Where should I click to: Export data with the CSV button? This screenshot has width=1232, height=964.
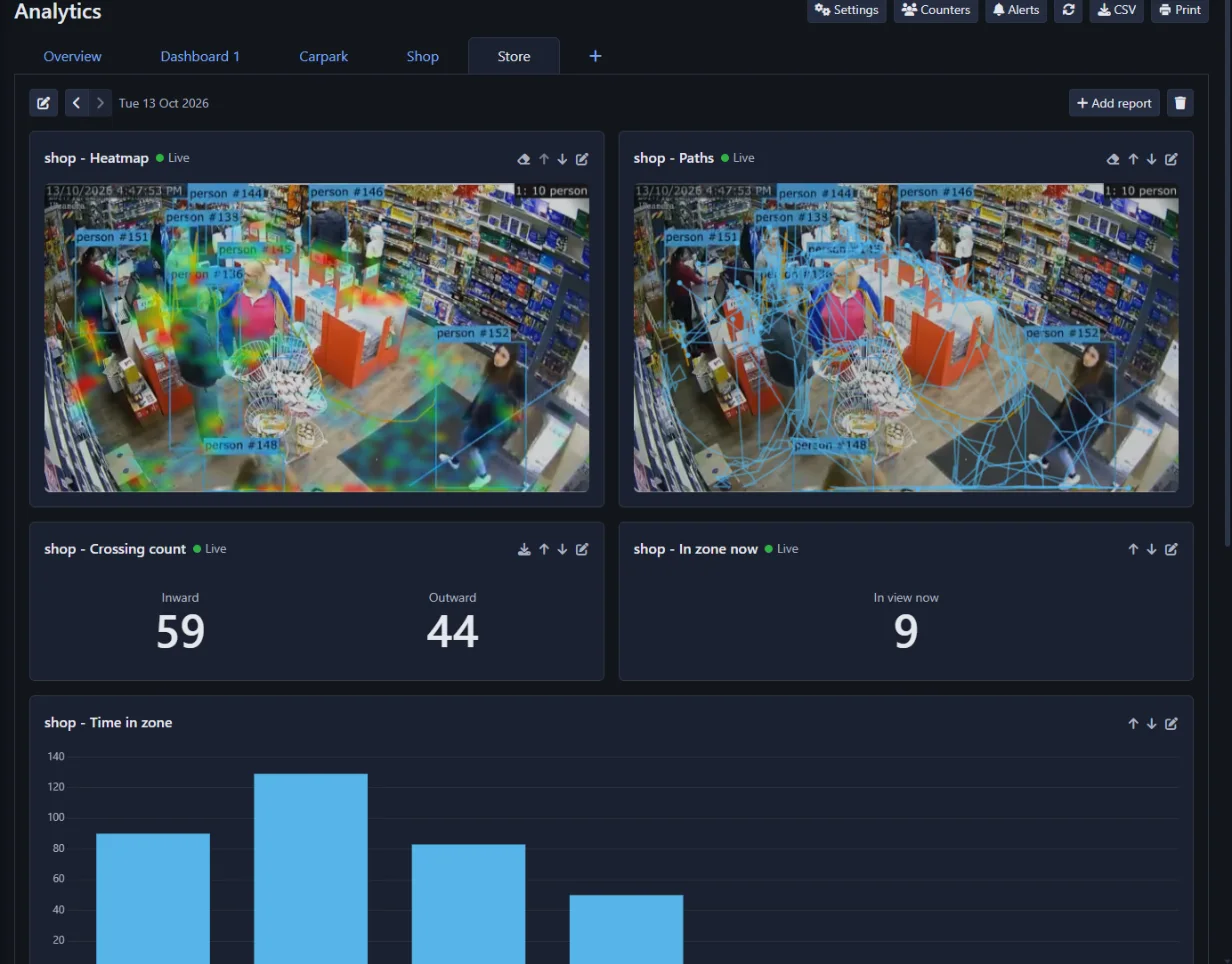coord(1116,10)
